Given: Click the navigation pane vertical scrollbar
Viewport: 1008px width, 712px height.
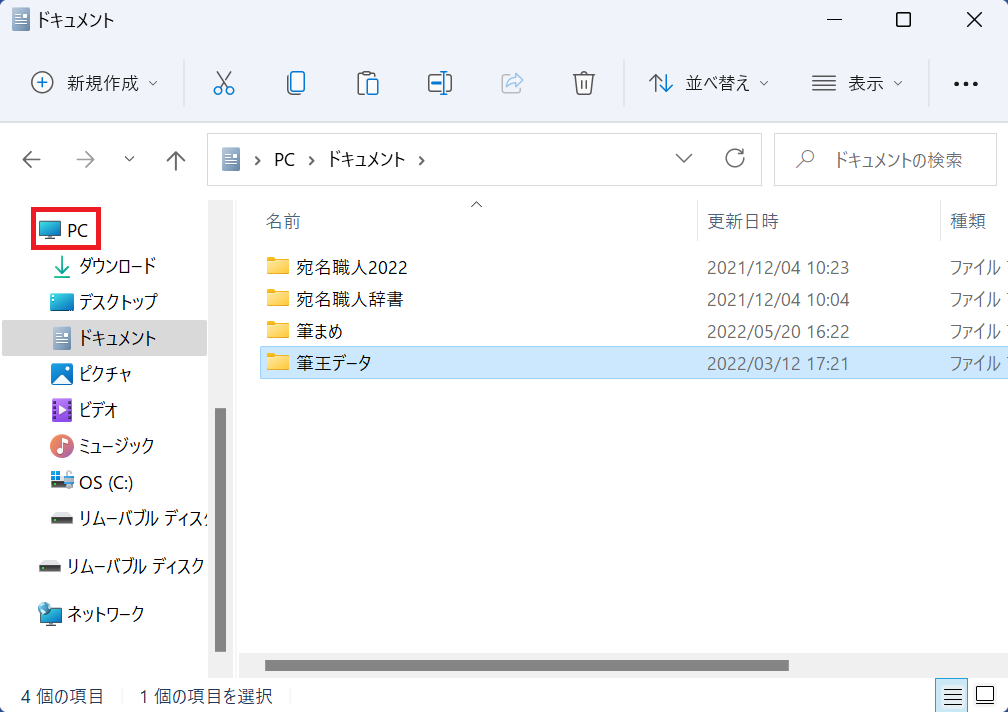Looking at the screenshot, I should [x=220, y=530].
